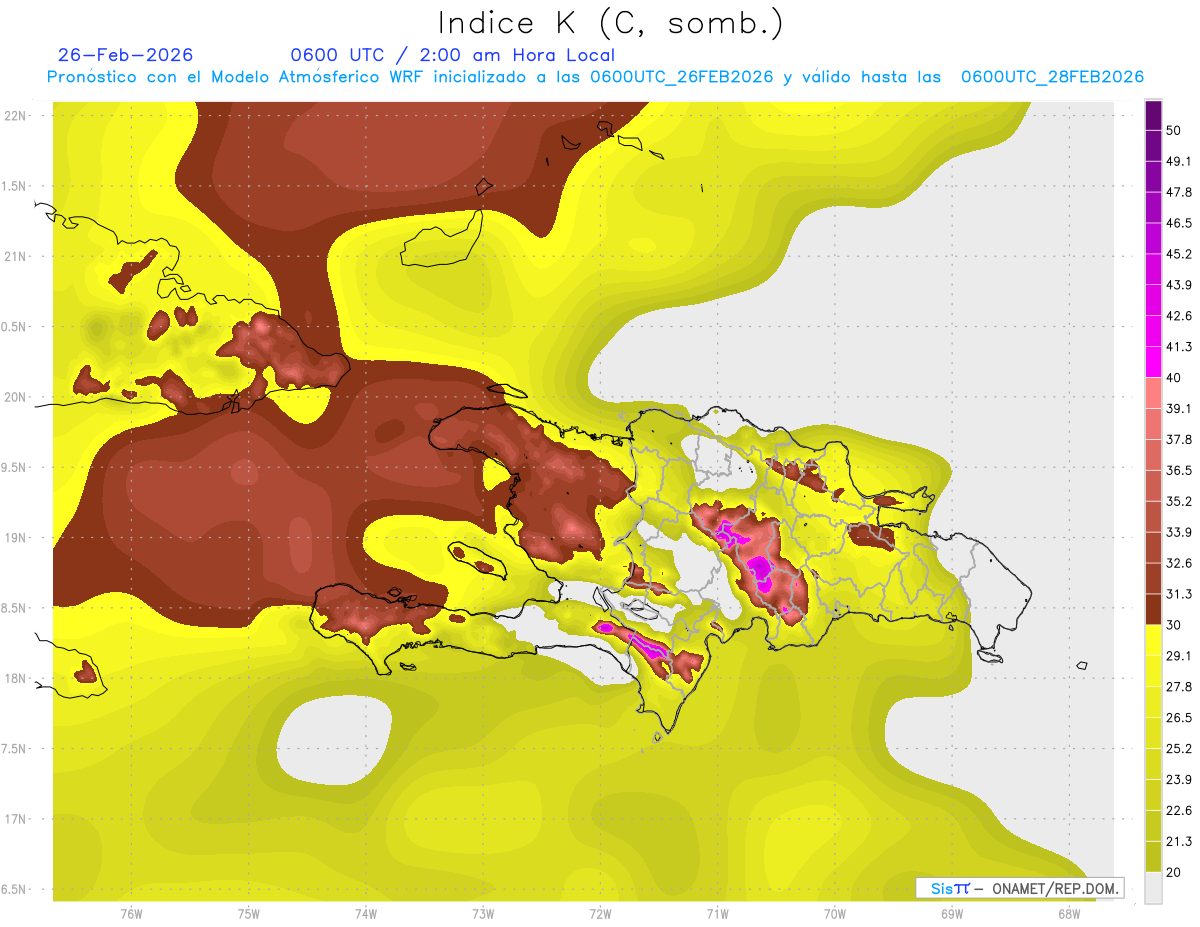Click colorbar value '43.9'
The image size is (1200, 927).
tap(1179, 285)
